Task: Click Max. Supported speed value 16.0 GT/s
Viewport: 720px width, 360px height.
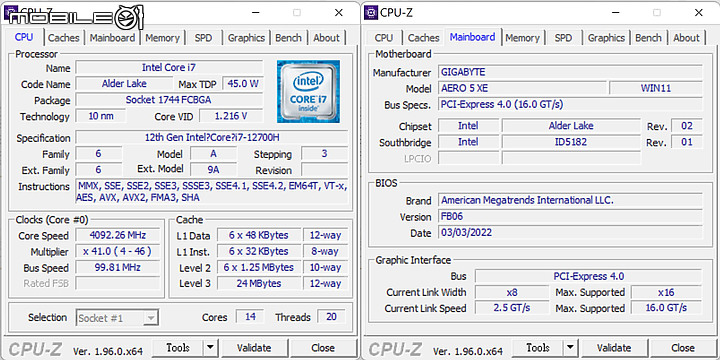Action: click(x=666, y=308)
